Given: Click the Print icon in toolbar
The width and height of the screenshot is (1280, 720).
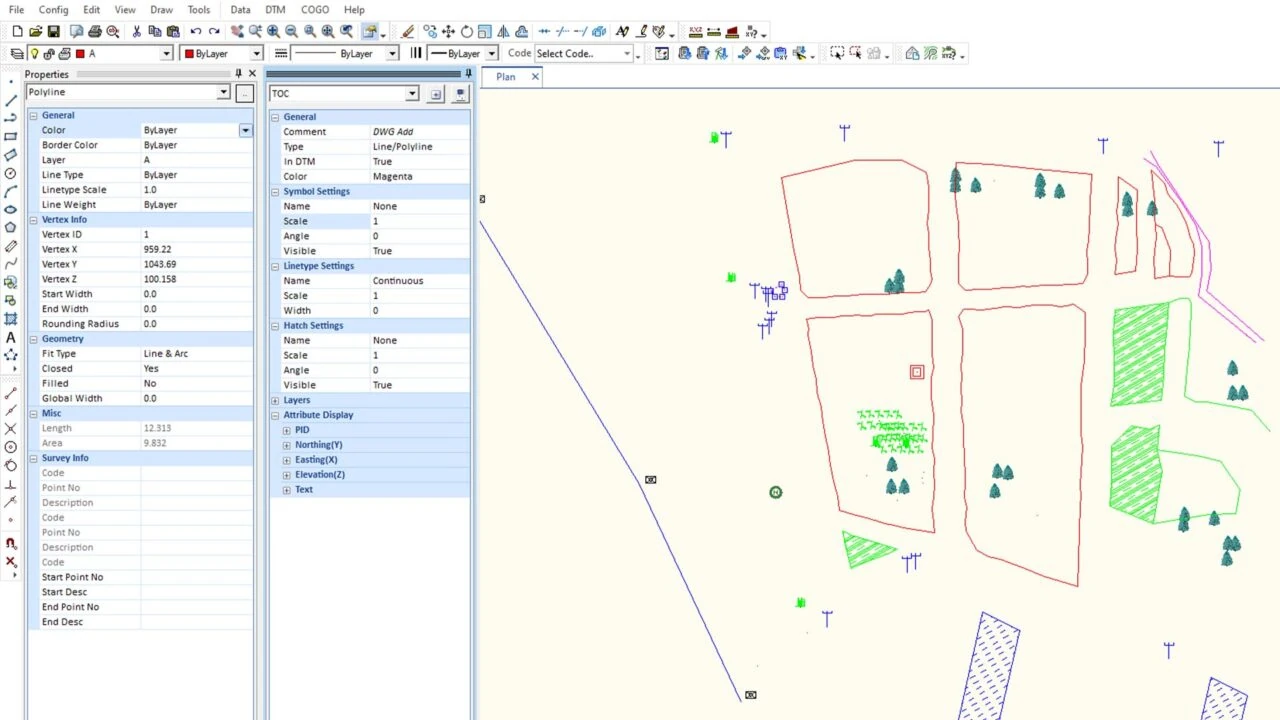Looking at the screenshot, I should (x=95, y=32).
